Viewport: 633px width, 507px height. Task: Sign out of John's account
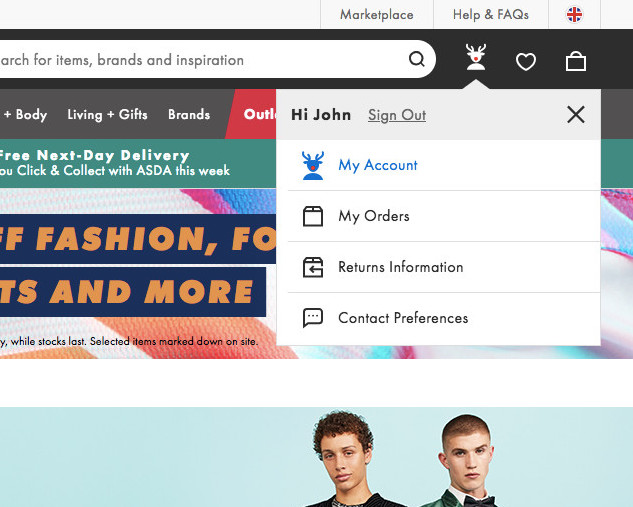pos(397,115)
